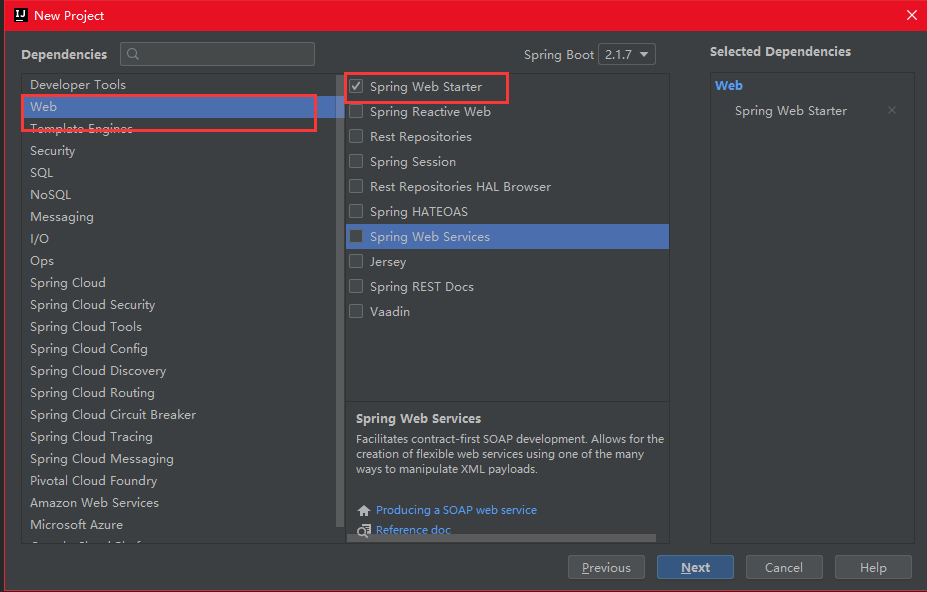Screen dimensions: 927x592
Task: Close the New Project dialog
Action: point(912,15)
